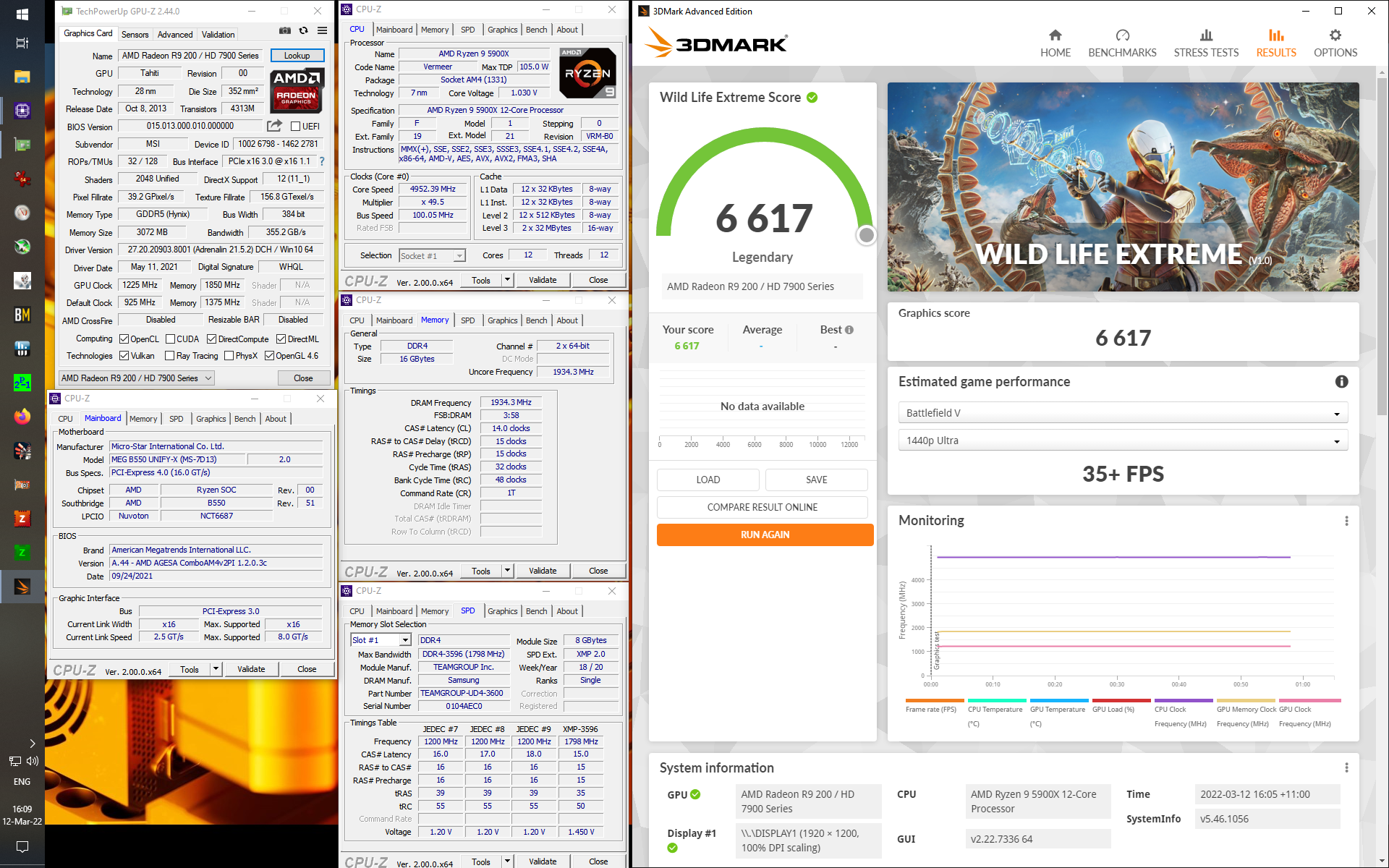The width and height of the screenshot is (1389, 868).
Task: Toggle the PhysX checkbox
Action: [x=229, y=356]
